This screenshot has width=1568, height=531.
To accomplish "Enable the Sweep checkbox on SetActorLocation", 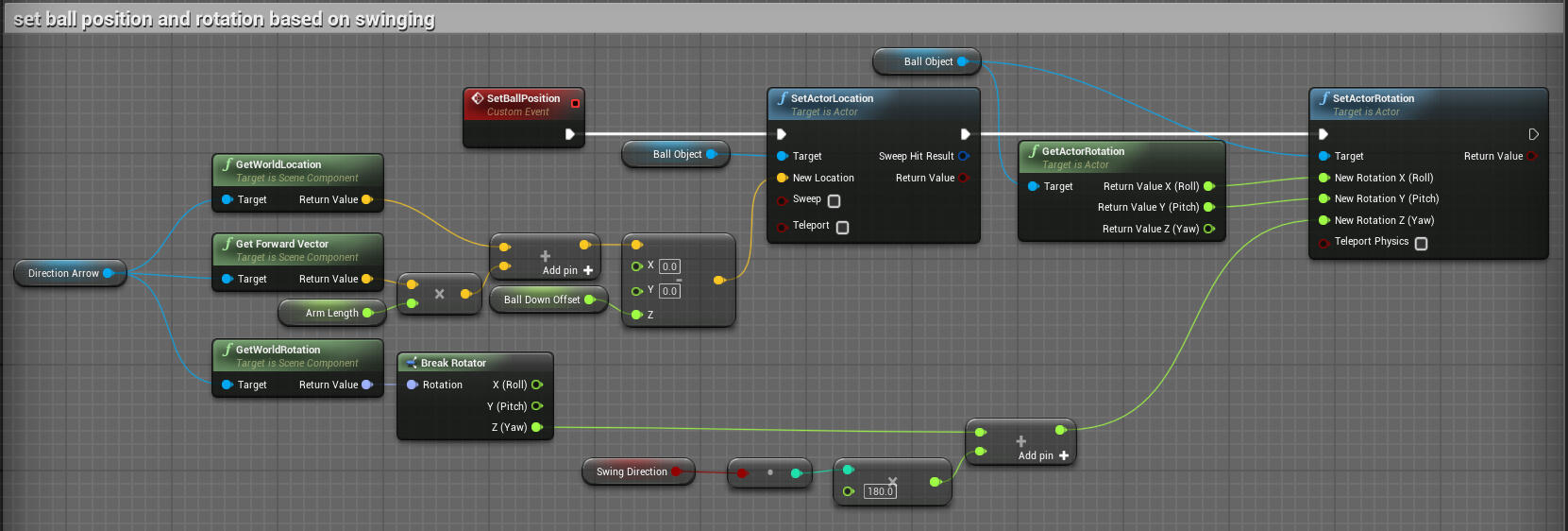I will tap(834, 200).
